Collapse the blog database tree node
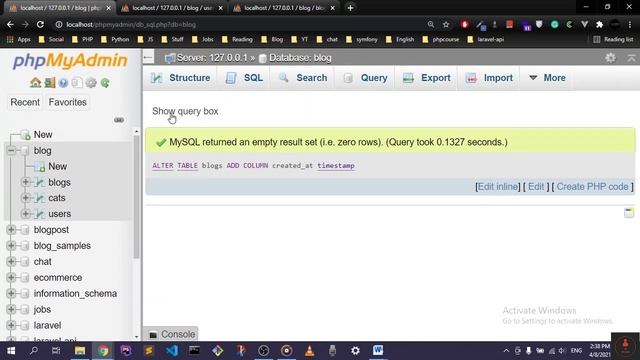Screen dimensions: 640x360 tap(11, 150)
